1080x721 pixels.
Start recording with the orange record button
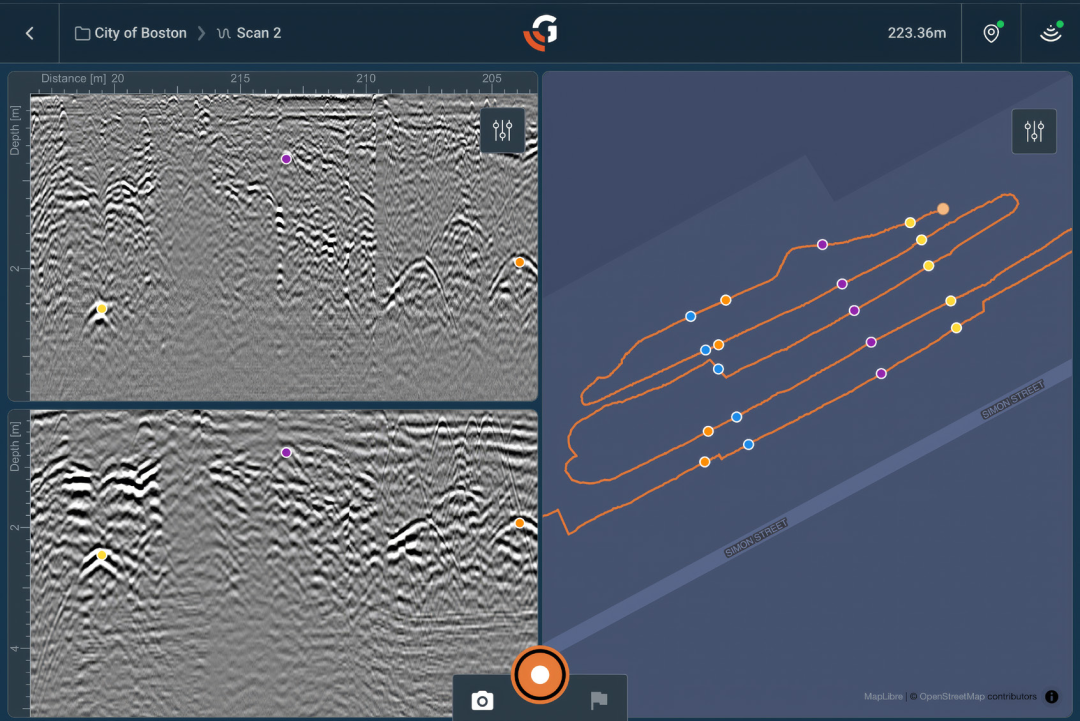pyautogui.click(x=540, y=675)
